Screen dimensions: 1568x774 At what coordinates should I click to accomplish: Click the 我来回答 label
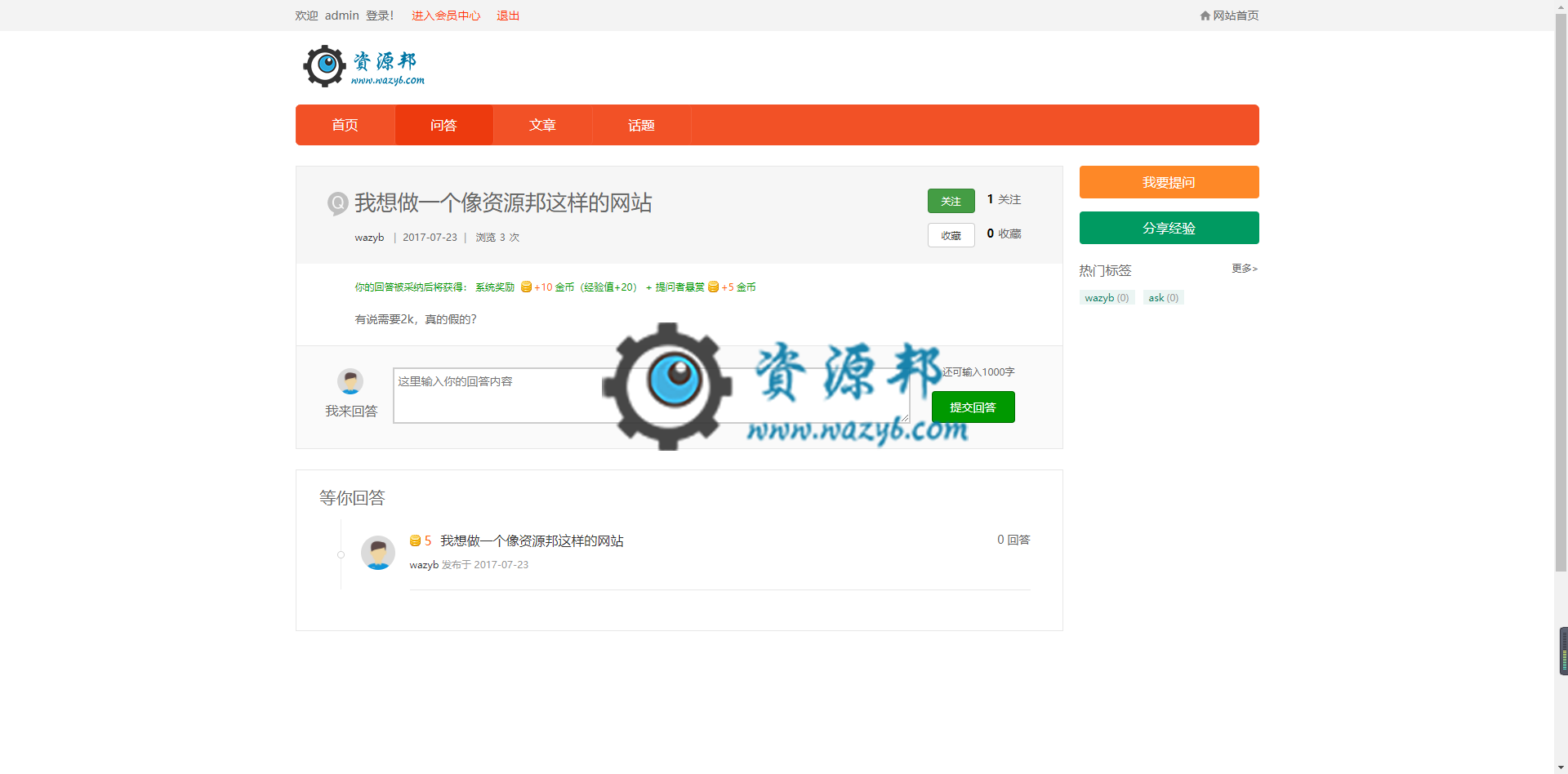tap(351, 411)
